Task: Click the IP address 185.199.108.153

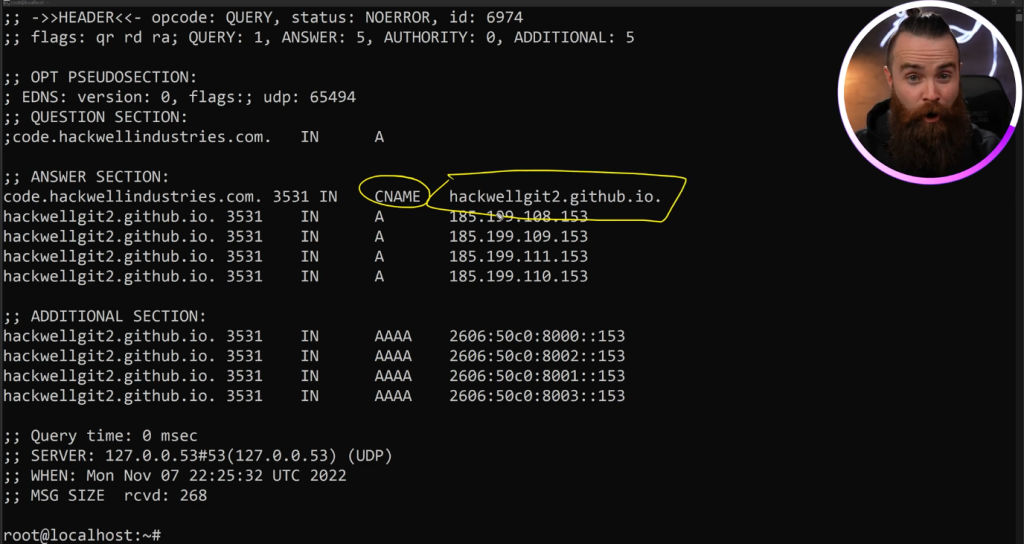Action: (x=518, y=217)
